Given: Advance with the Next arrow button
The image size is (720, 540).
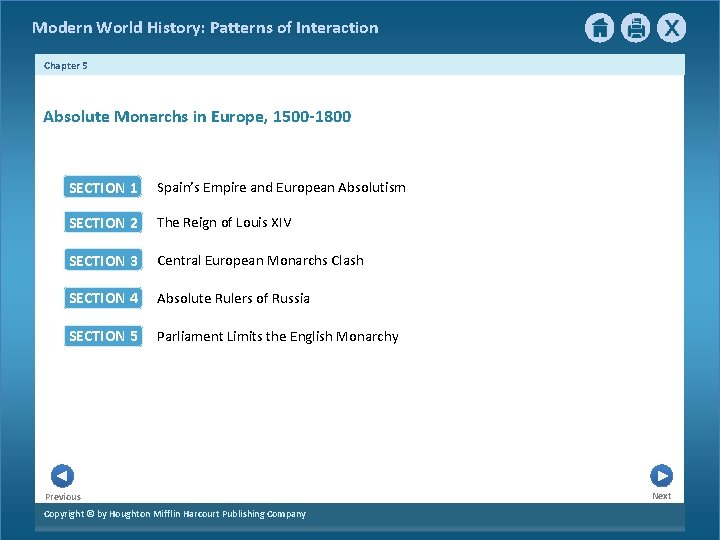Looking at the screenshot, I should point(662,476).
